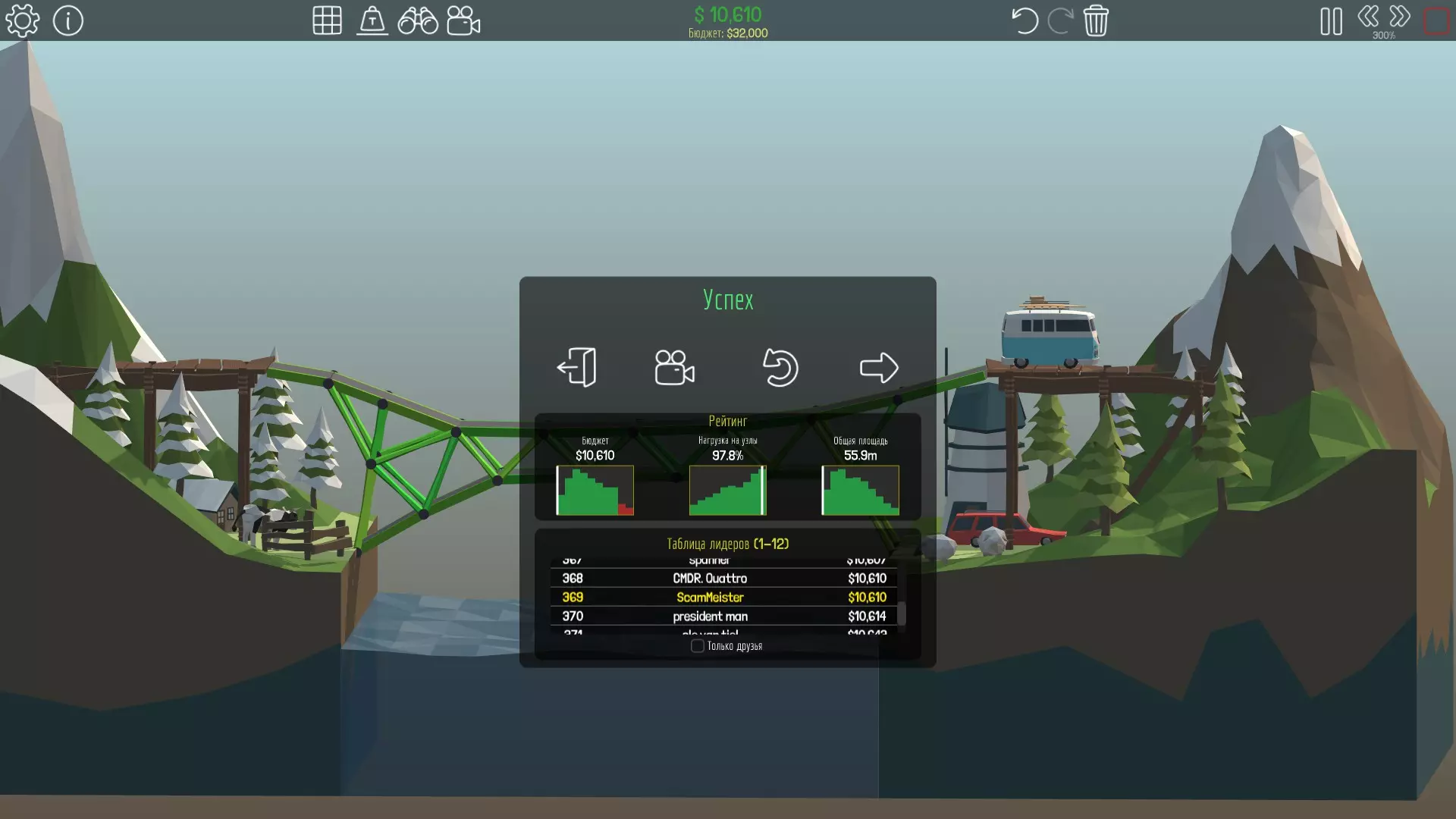
Task: Enable the 'Только друзья' checkbox
Action: tap(698, 646)
